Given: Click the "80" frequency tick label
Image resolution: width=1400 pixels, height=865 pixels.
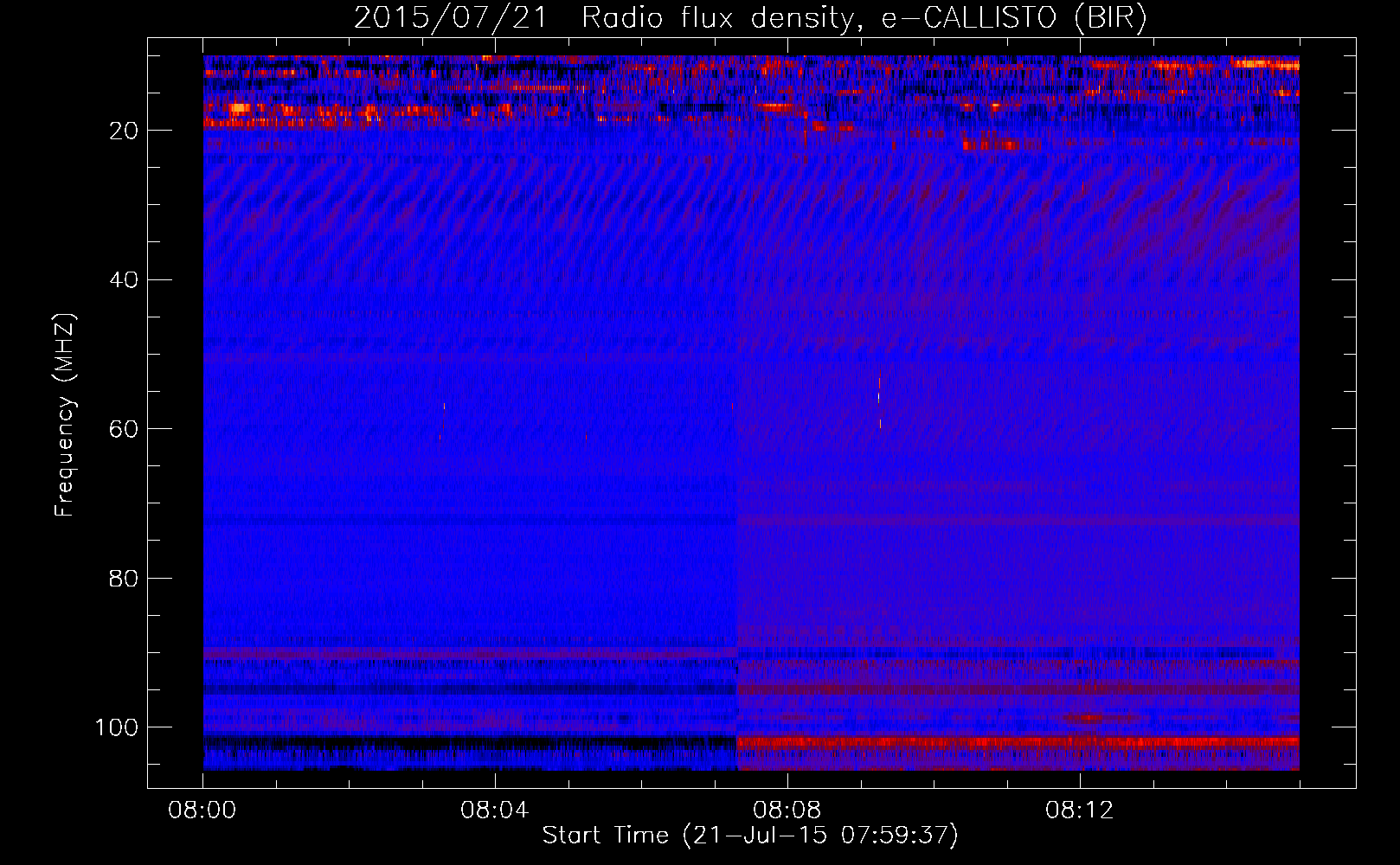Looking at the screenshot, I should pyautogui.click(x=125, y=578).
